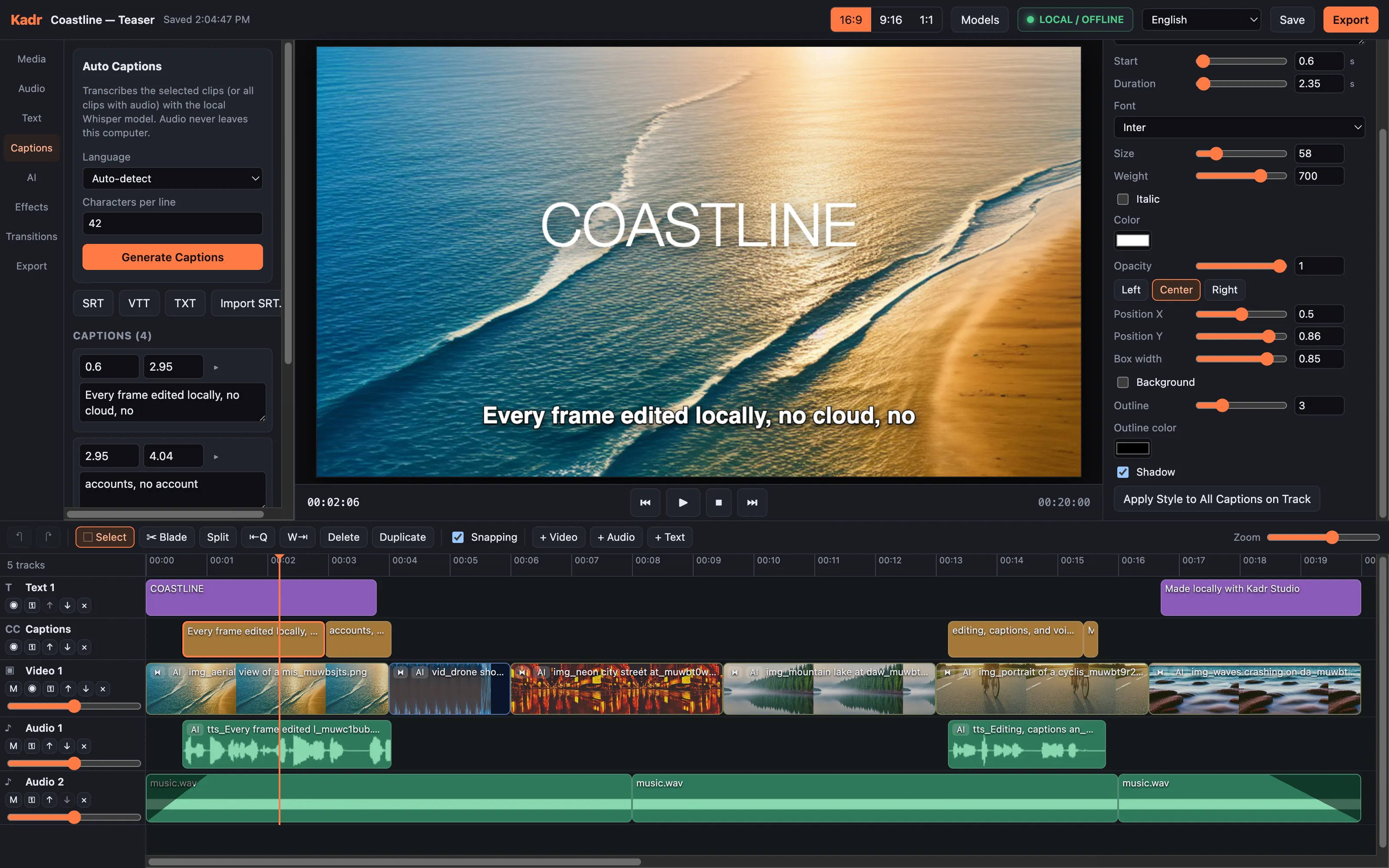This screenshot has width=1389, height=868.
Task: Select the 9:16 aspect ratio
Action: click(890, 20)
